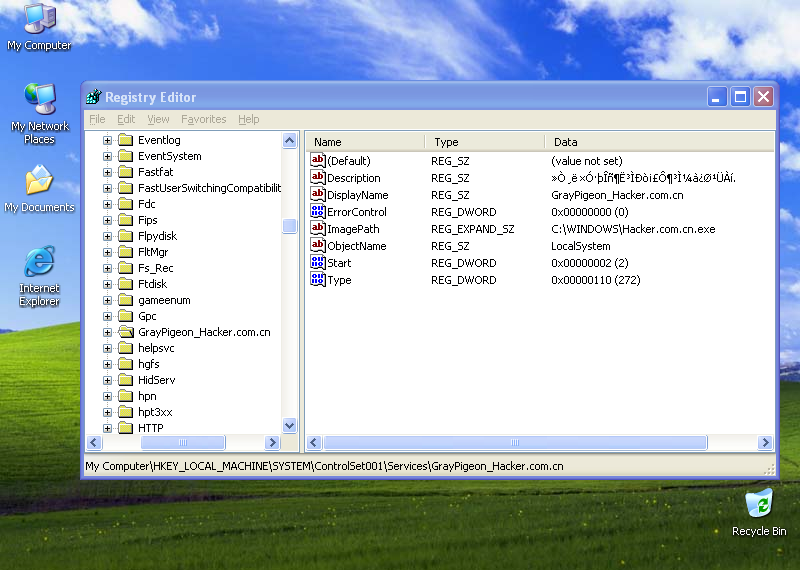This screenshot has width=800, height=570.
Task: Expand the hpn key
Action: pyautogui.click(x=107, y=396)
